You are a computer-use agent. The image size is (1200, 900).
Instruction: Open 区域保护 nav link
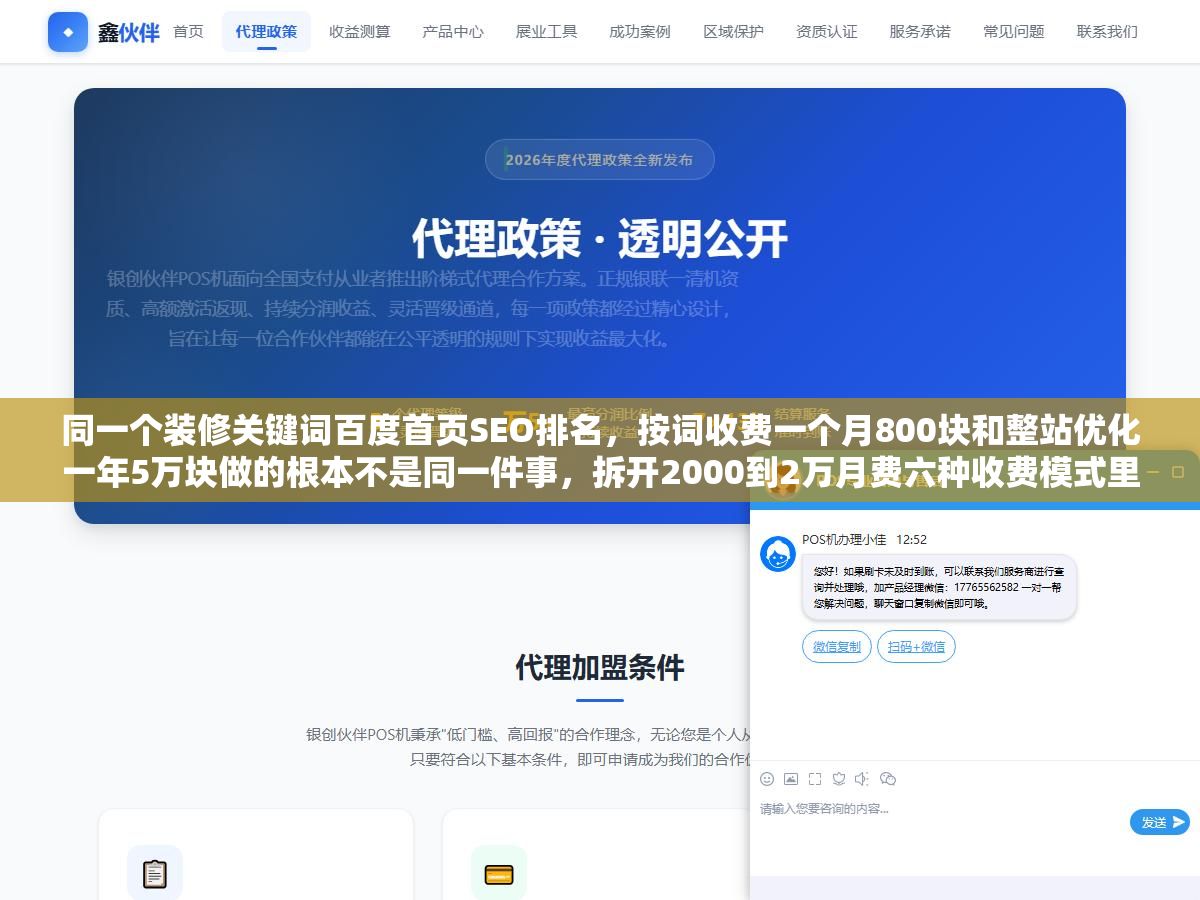[x=734, y=32]
